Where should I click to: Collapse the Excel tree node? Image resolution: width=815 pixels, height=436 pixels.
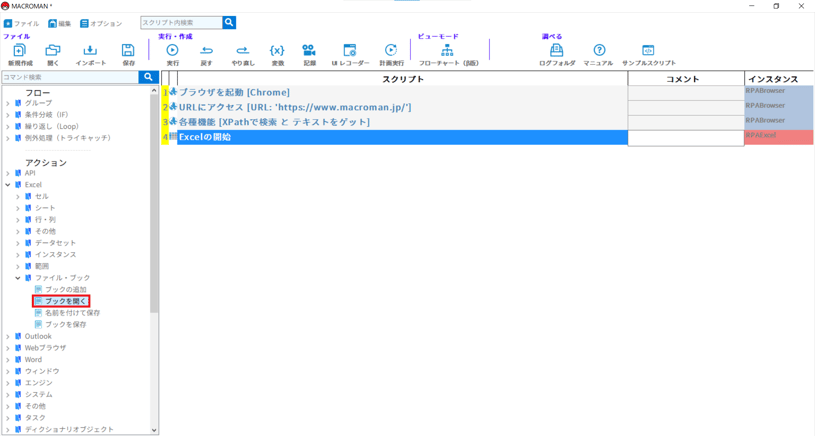click(x=8, y=185)
